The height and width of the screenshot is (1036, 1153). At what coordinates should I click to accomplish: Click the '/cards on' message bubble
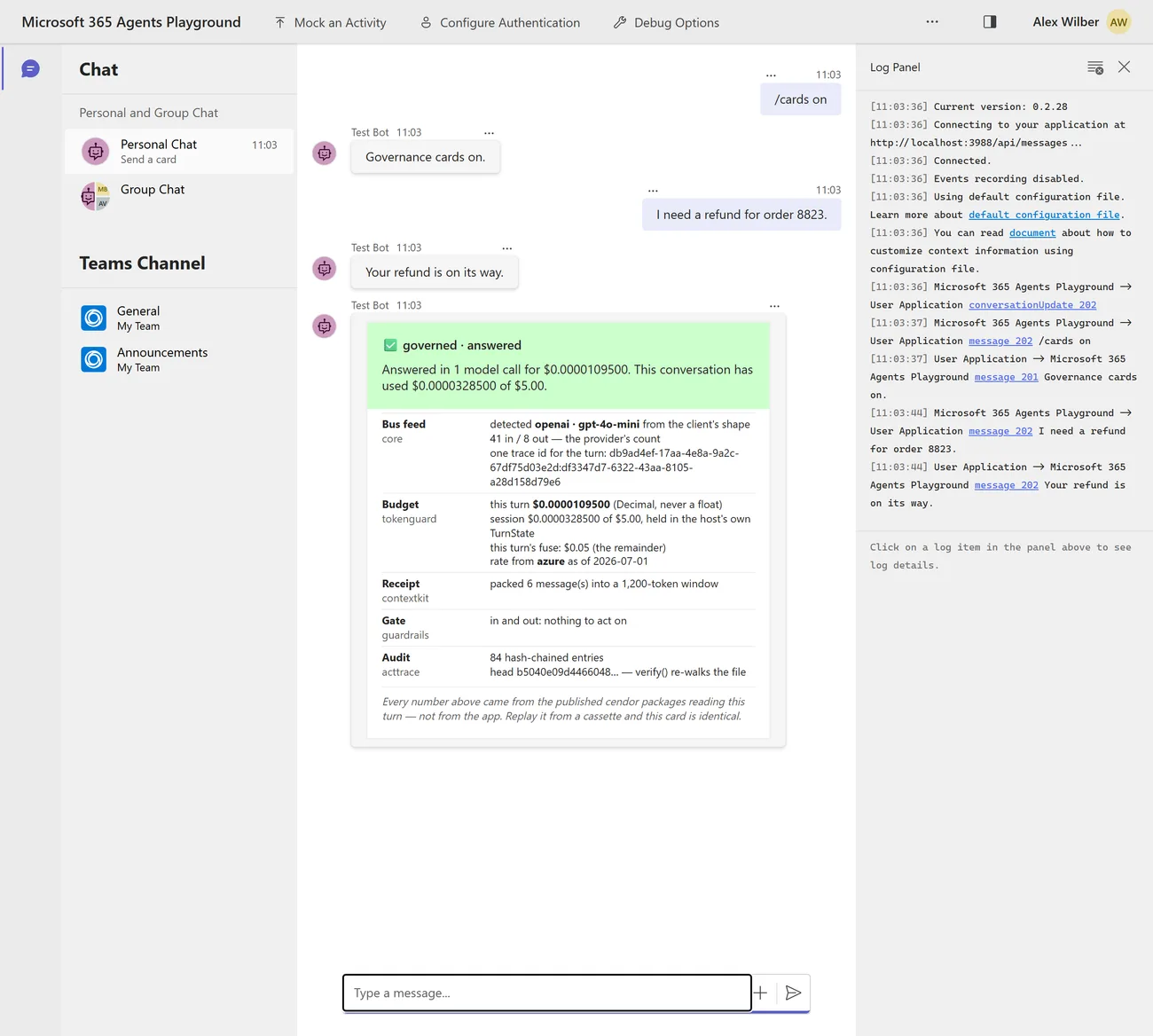801,99
